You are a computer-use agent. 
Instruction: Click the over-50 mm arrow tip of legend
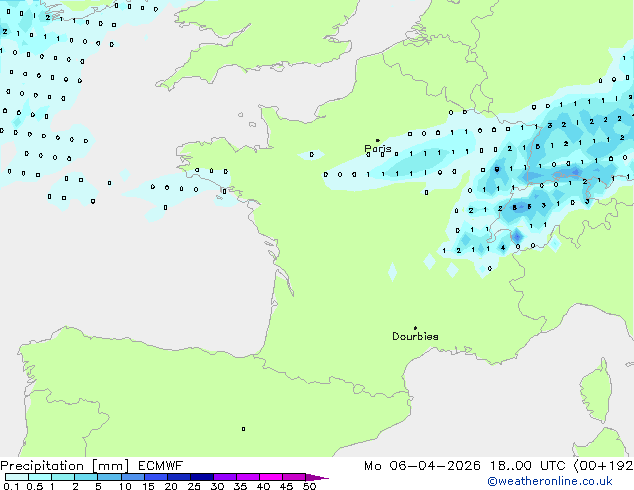point(317,477)
